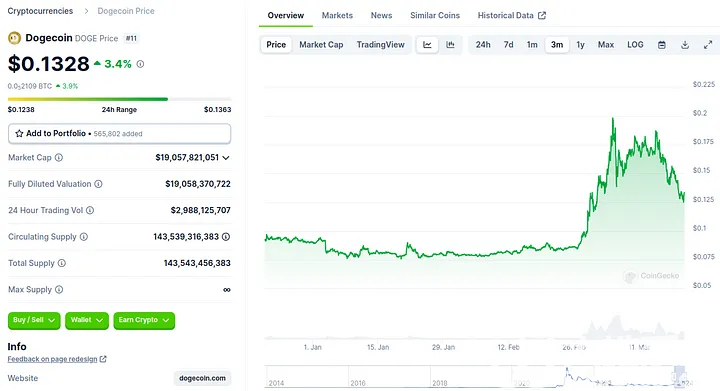The height and width of the screenshot is (391, 720).
Task: Open Feedback on page redesign link
Action: tap(57, 359)
